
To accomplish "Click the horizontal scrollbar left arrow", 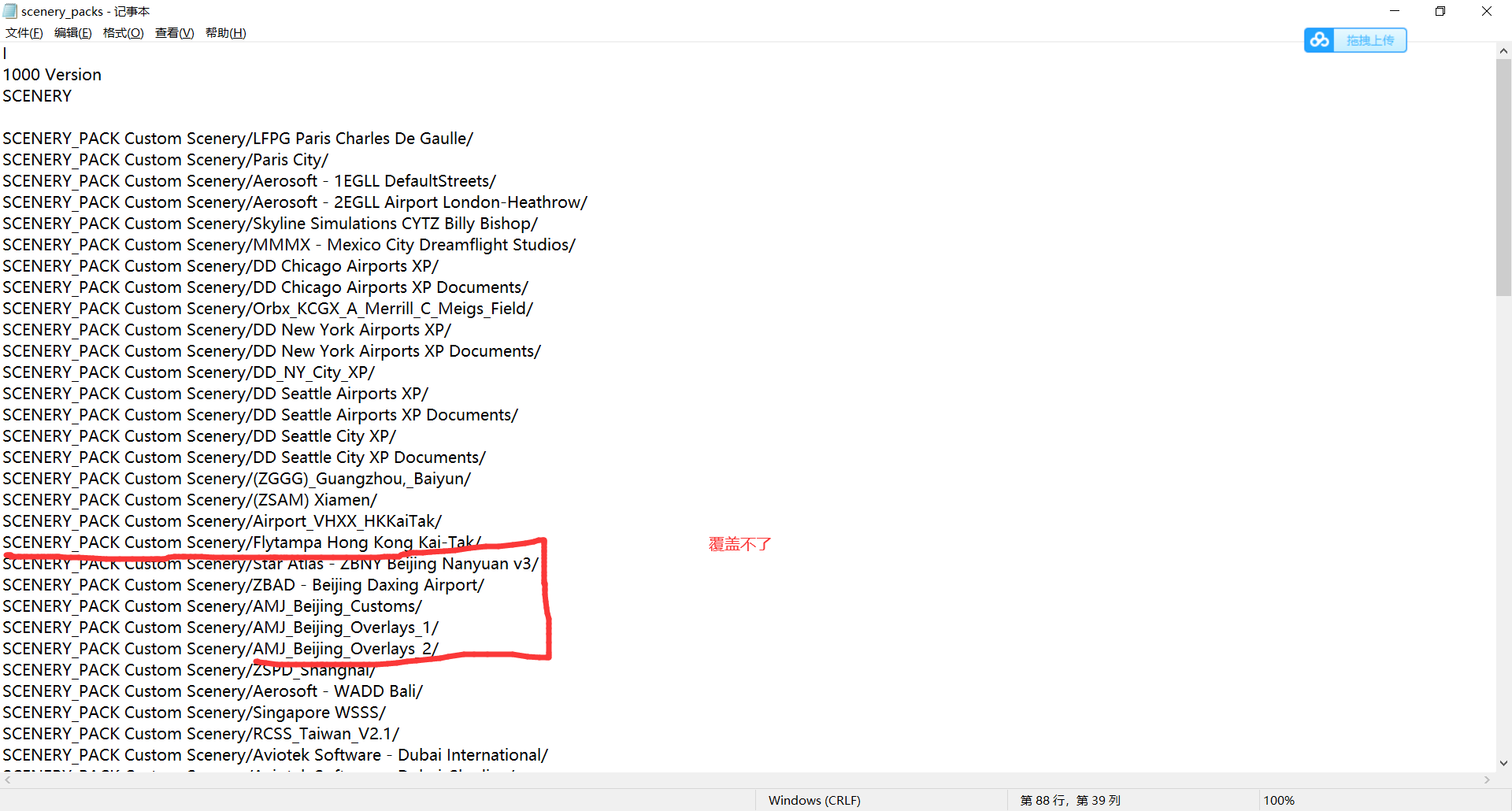I will tap(8, 780).
